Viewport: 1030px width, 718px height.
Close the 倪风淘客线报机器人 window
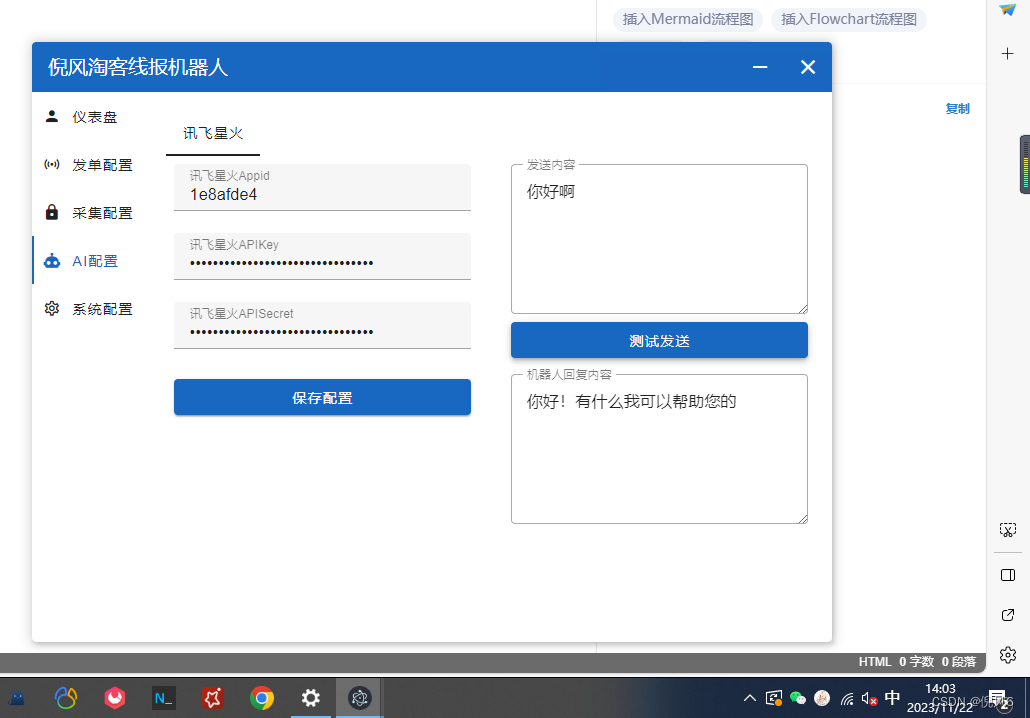(808, 67)
